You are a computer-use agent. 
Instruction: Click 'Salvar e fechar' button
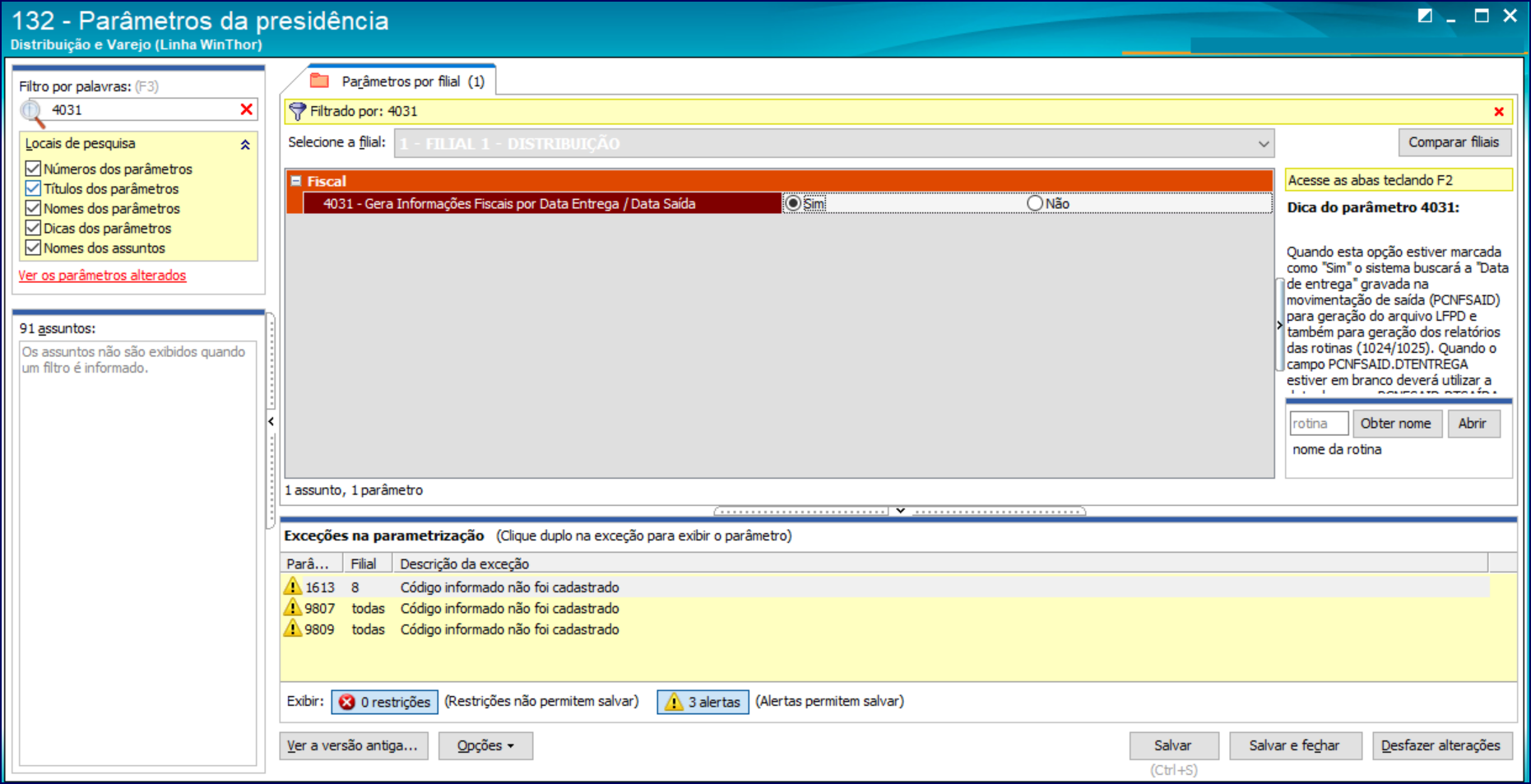point(1294,745)
